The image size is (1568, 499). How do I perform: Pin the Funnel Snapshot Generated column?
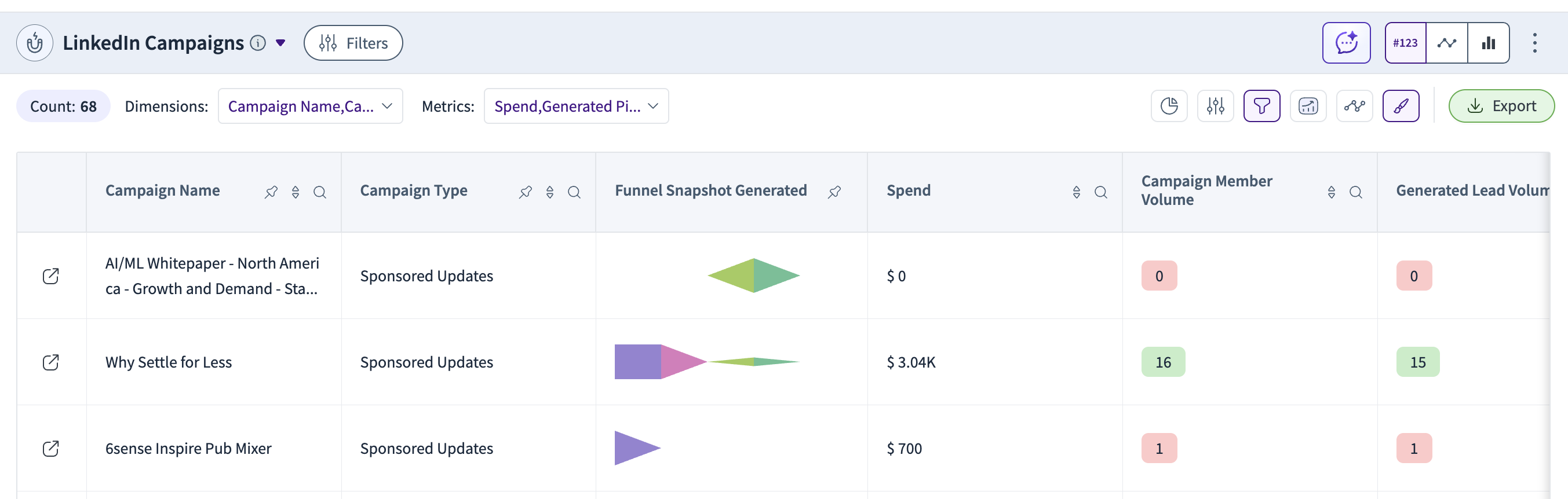pyautogui.click(x=834, y=192)
